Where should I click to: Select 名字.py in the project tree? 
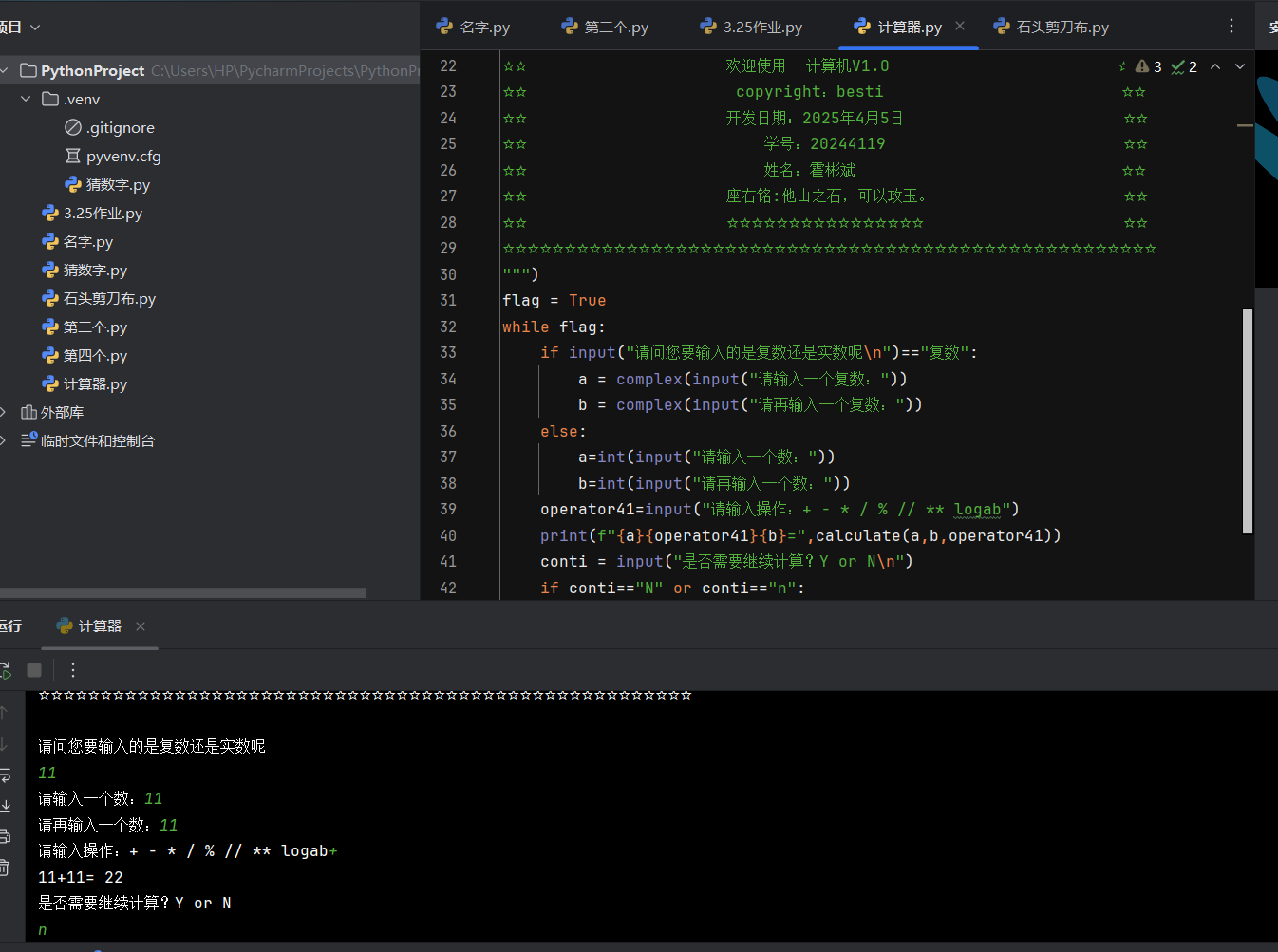(x=78, y=241)
